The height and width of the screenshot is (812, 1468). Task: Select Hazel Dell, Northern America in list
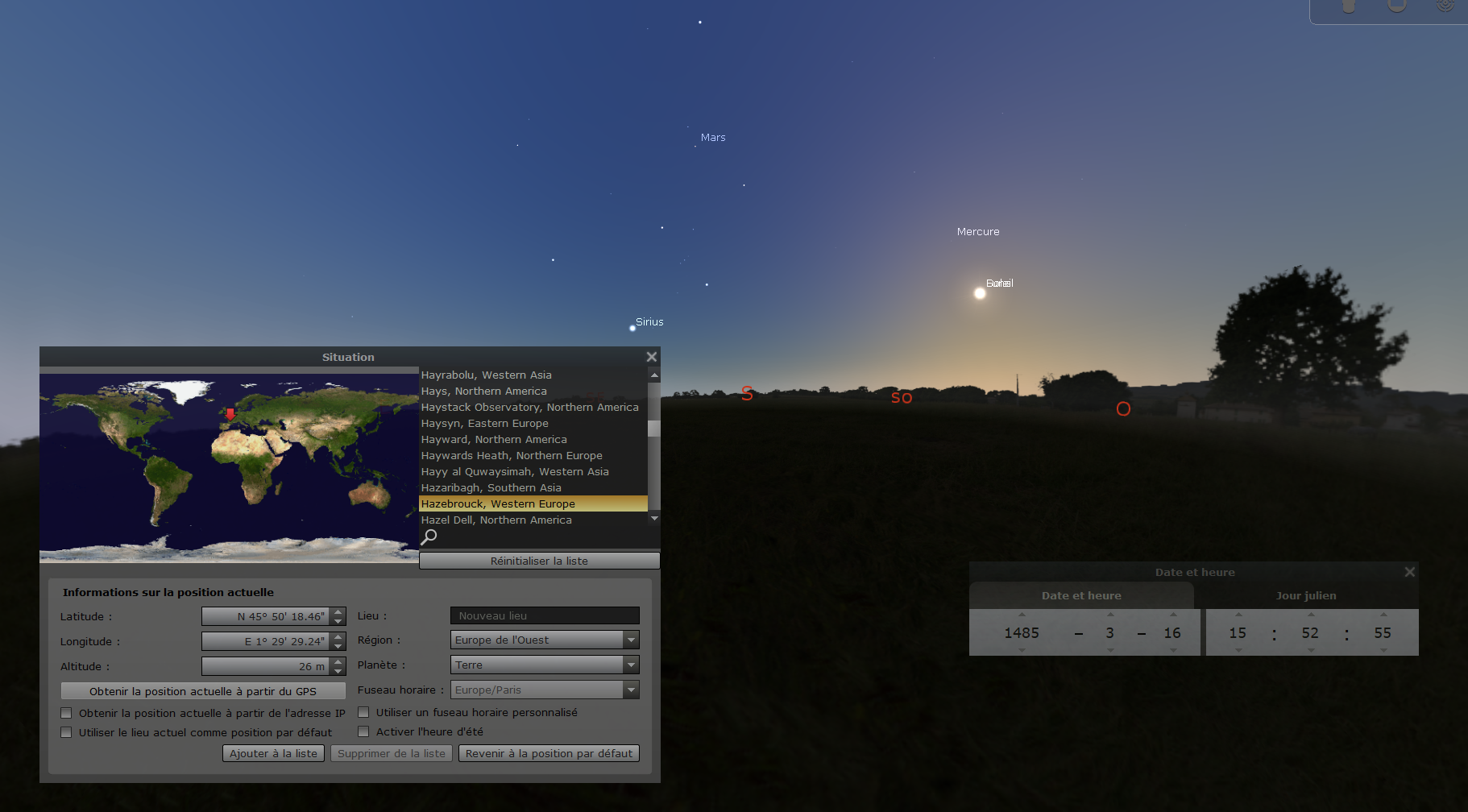coord(496,520)
